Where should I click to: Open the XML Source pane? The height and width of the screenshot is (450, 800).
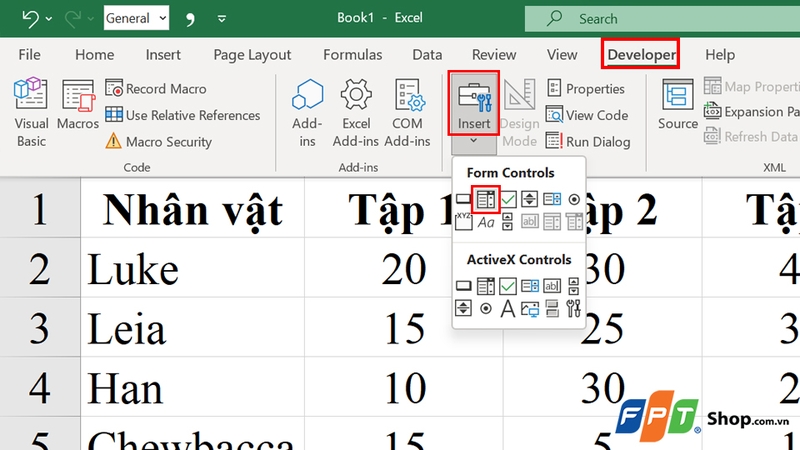coord(678,105)
